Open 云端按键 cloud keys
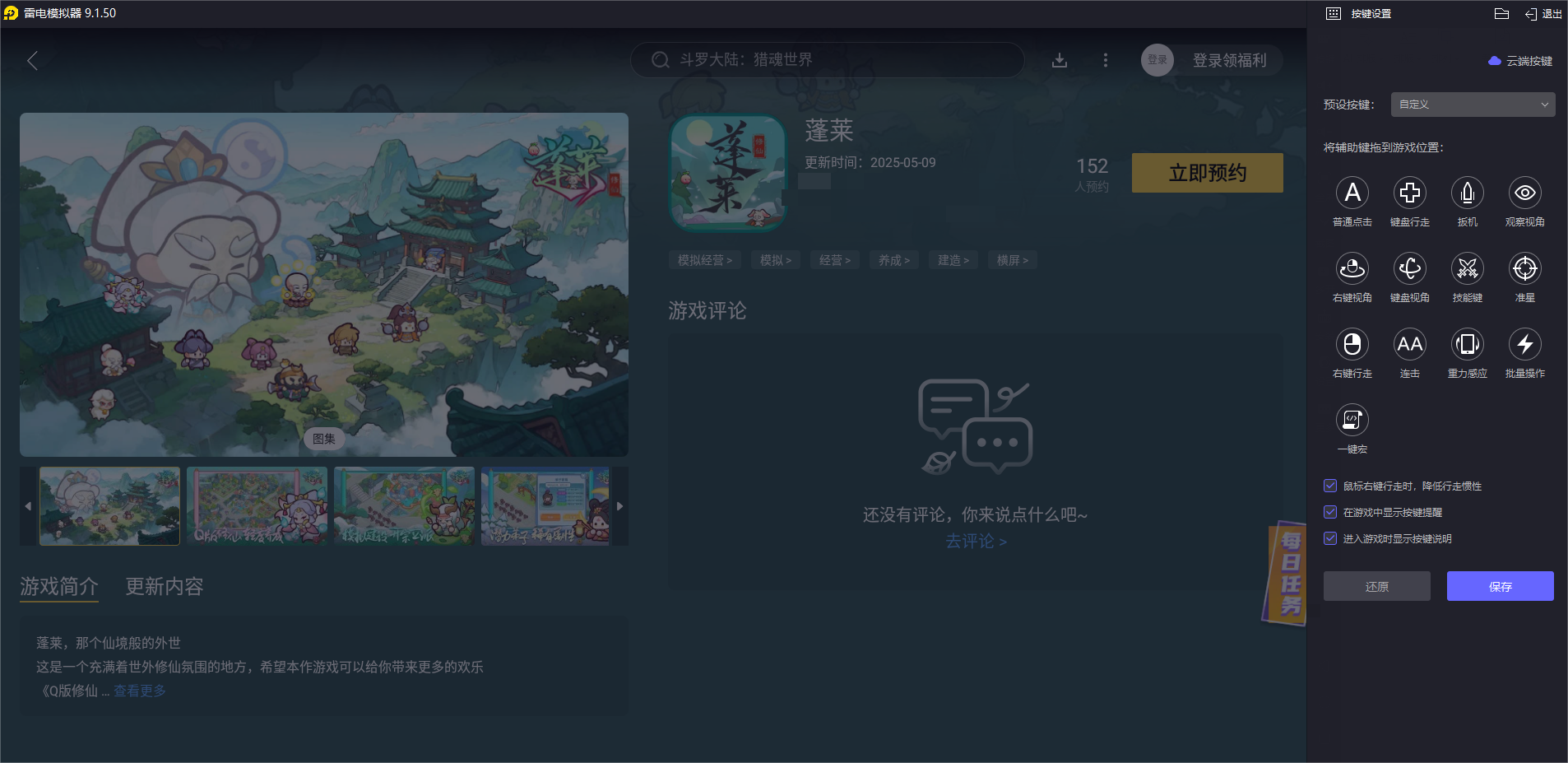The width and height of the screenshot is (1568, 763). pos(1520,61)
